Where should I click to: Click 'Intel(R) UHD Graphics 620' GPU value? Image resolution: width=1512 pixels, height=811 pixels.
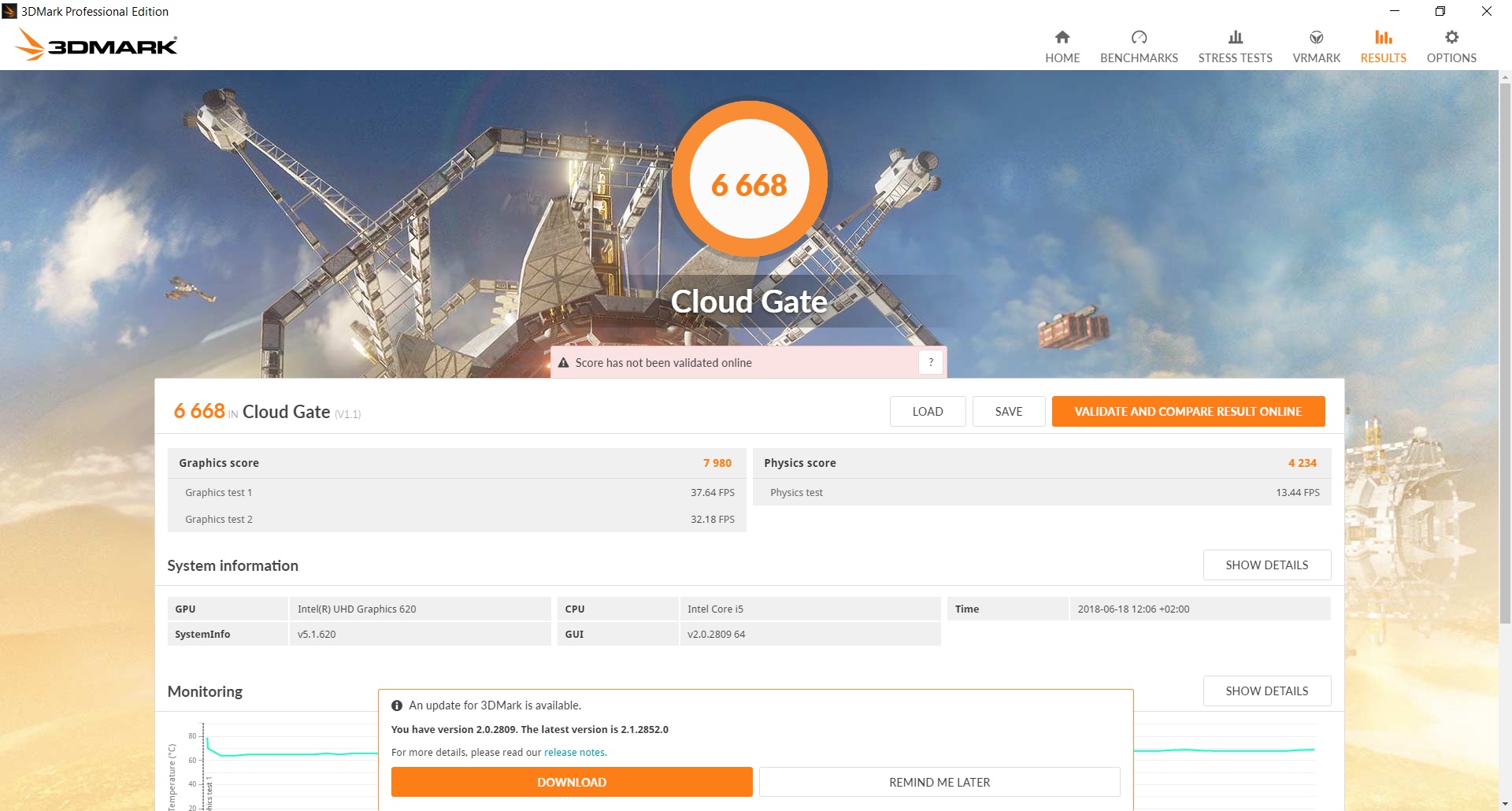point(357,609)
